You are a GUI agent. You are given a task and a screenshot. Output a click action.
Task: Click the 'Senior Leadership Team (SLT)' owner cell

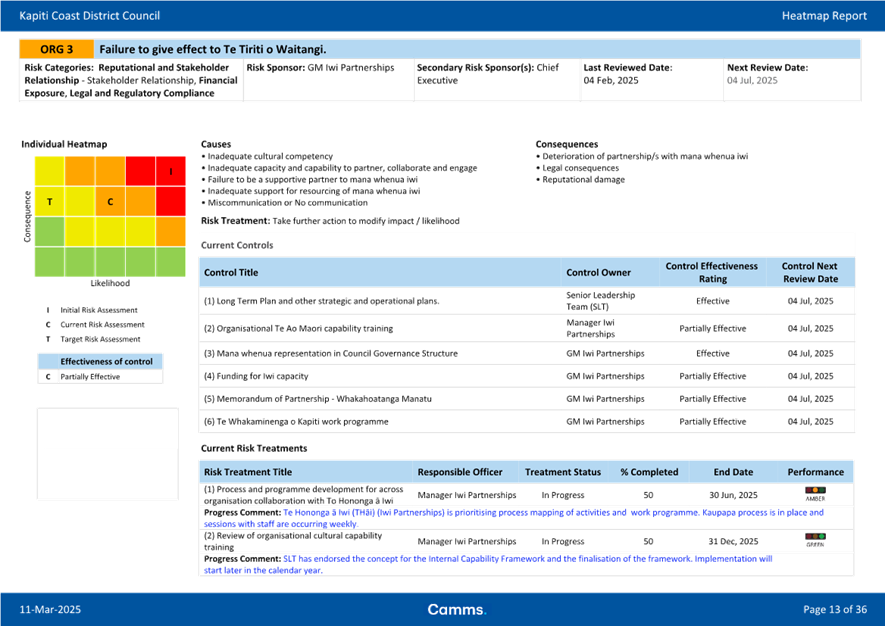coord(601,301)
